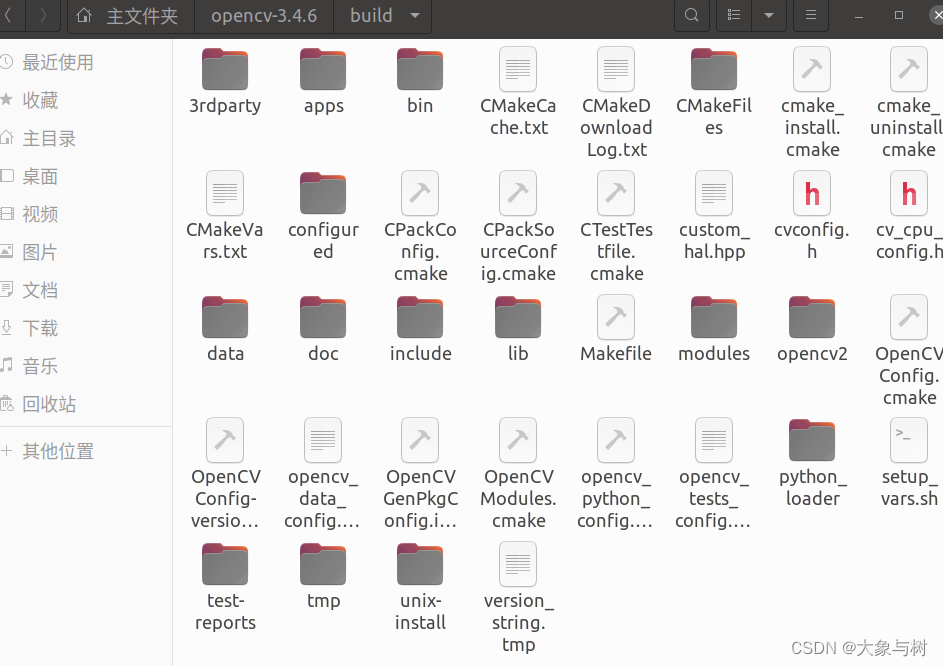Open 桌面 in the sidebar
The height and width of the screenshot is (666, 943).
pyautogui.click(x=86, y=176)
